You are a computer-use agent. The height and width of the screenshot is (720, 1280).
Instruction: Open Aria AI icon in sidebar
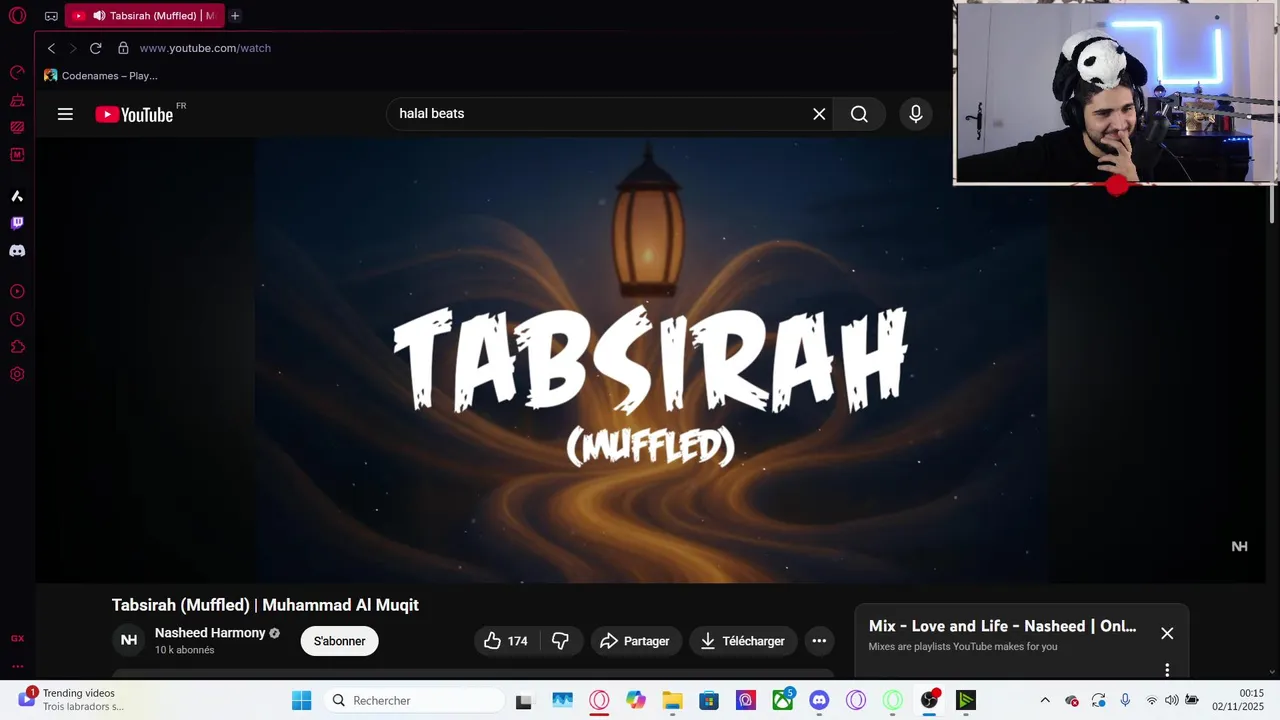17,196
